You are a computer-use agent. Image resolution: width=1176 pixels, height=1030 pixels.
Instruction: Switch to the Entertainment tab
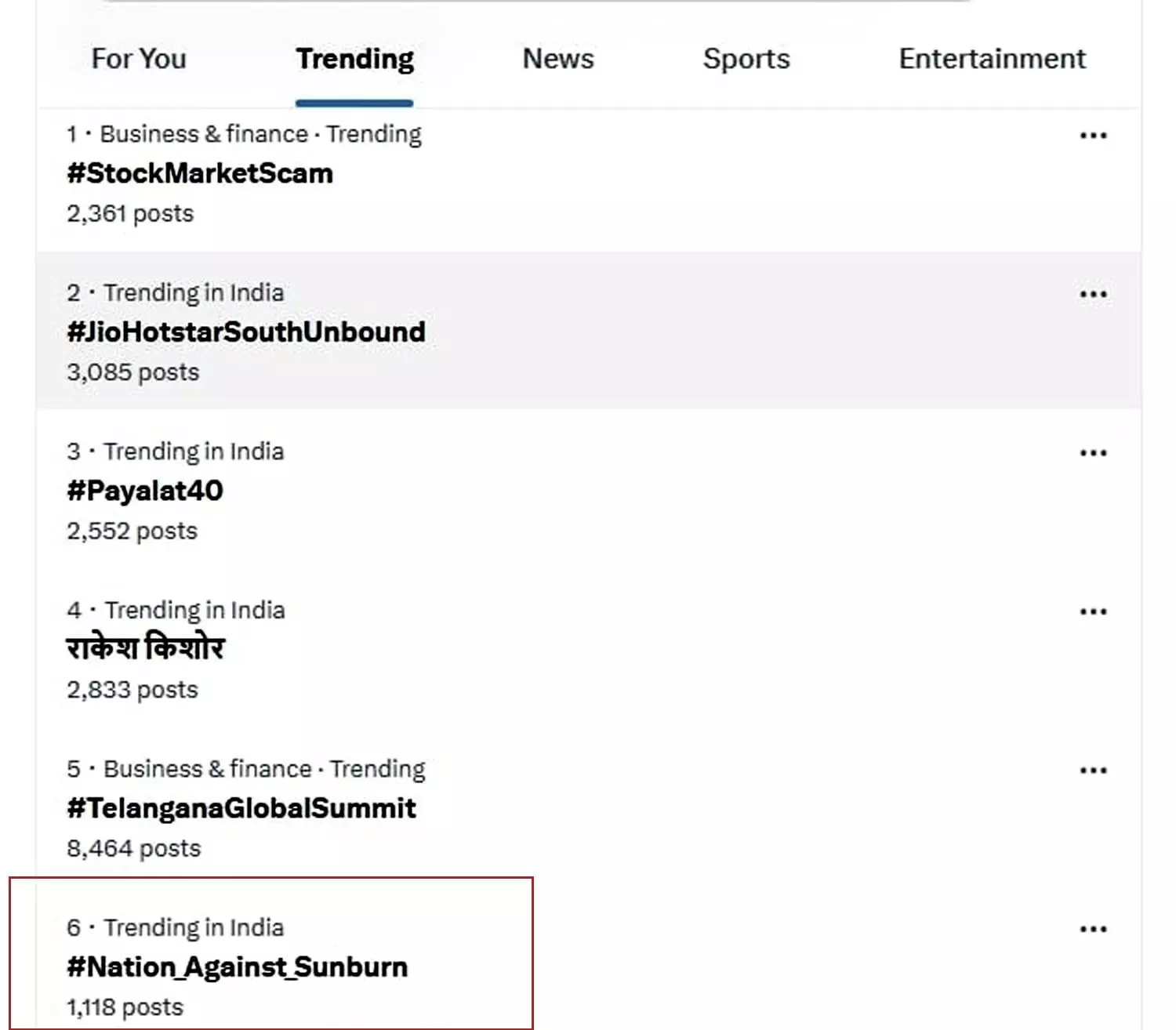(992, 59)
